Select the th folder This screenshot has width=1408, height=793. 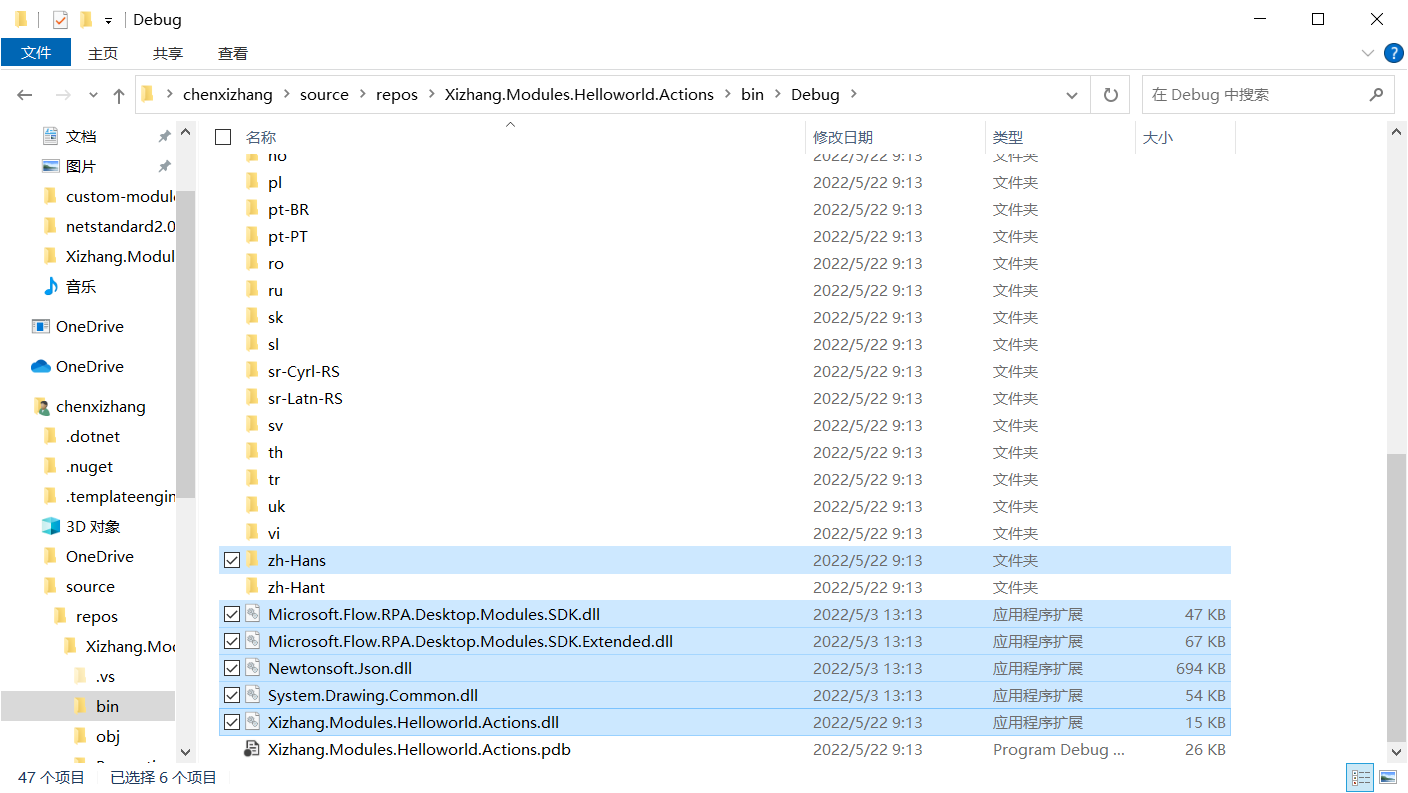click(x=275, y=452)
